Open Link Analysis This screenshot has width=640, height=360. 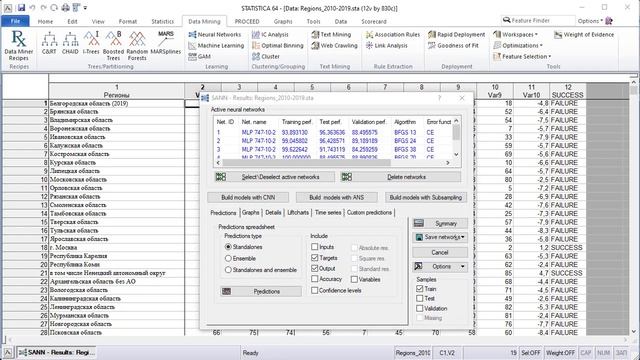(387, 46)
